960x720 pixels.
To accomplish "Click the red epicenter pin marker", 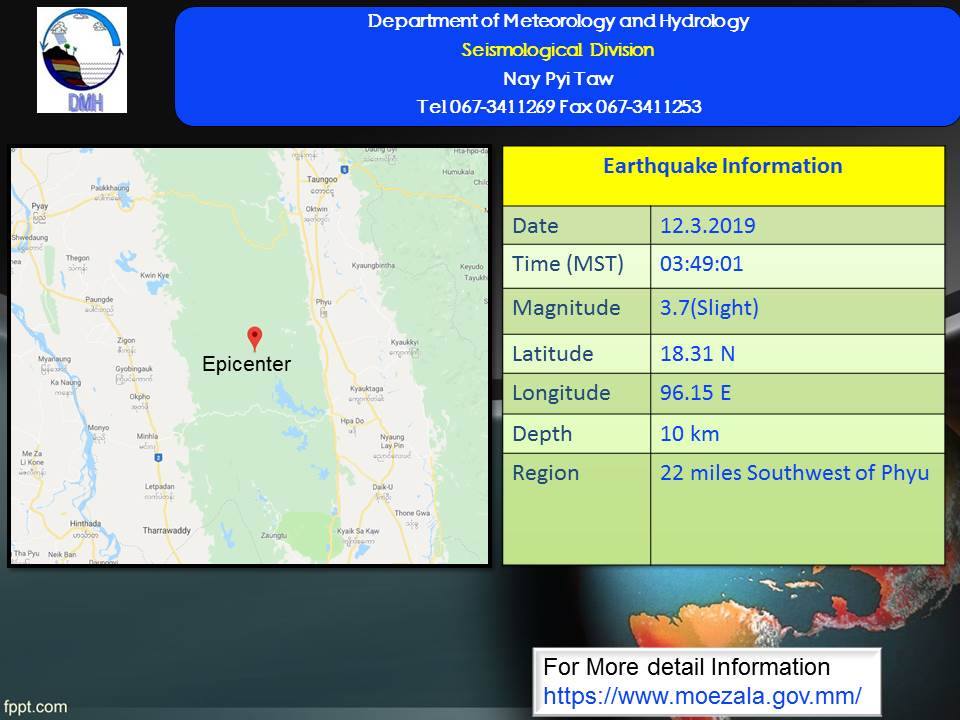I will pyautogui.click(x=254, y=337).
